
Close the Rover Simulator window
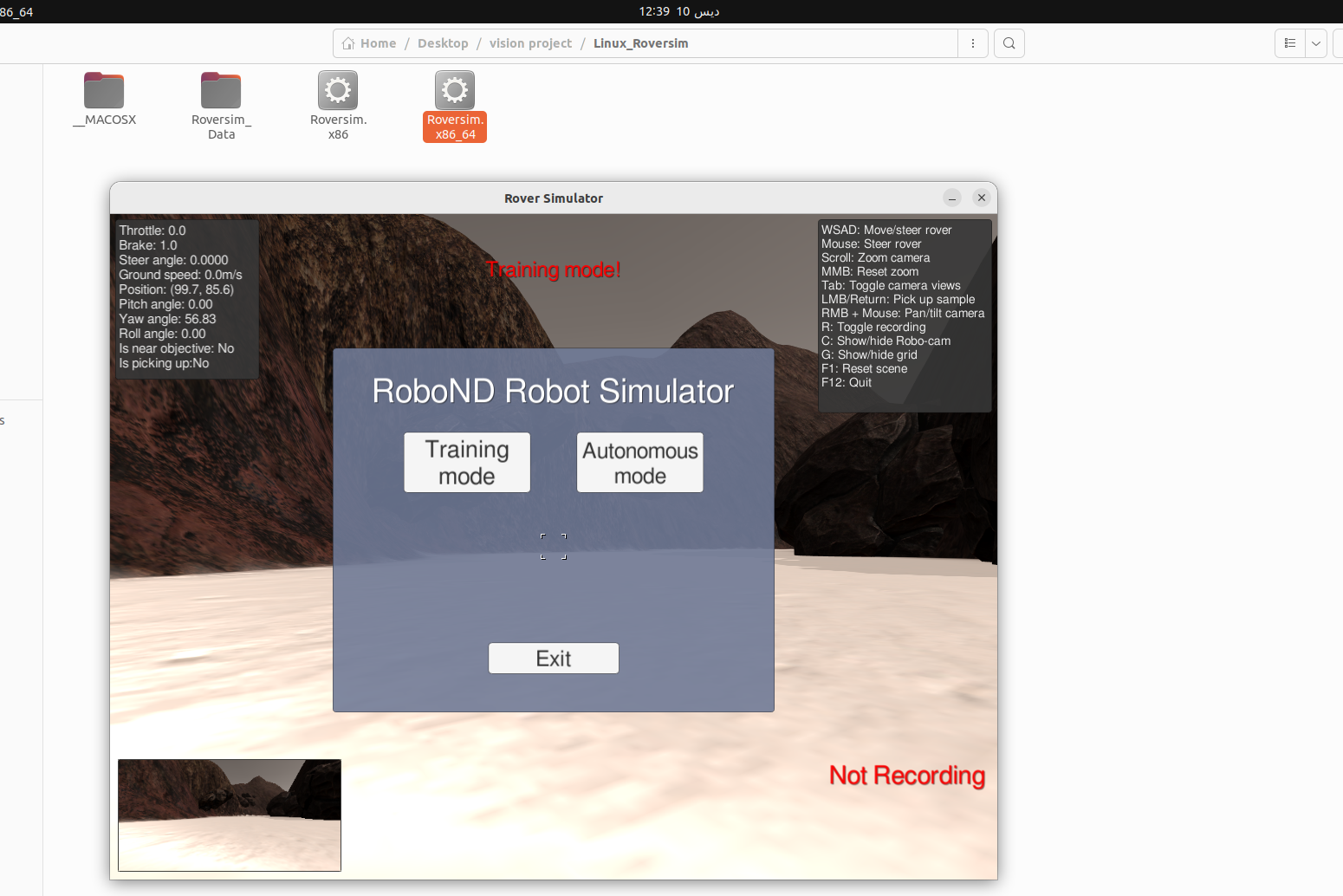pos(982,198)
